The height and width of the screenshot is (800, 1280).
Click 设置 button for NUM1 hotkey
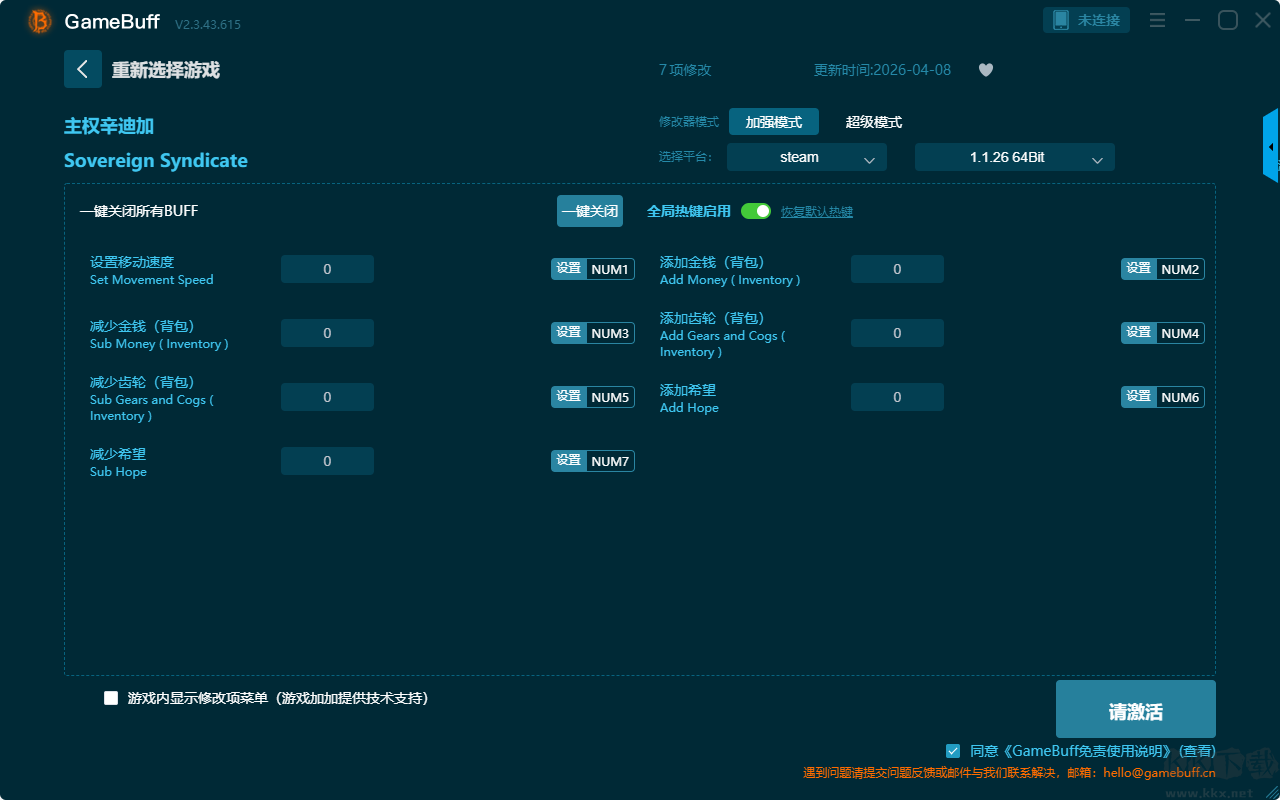click(x=569, y=269)
